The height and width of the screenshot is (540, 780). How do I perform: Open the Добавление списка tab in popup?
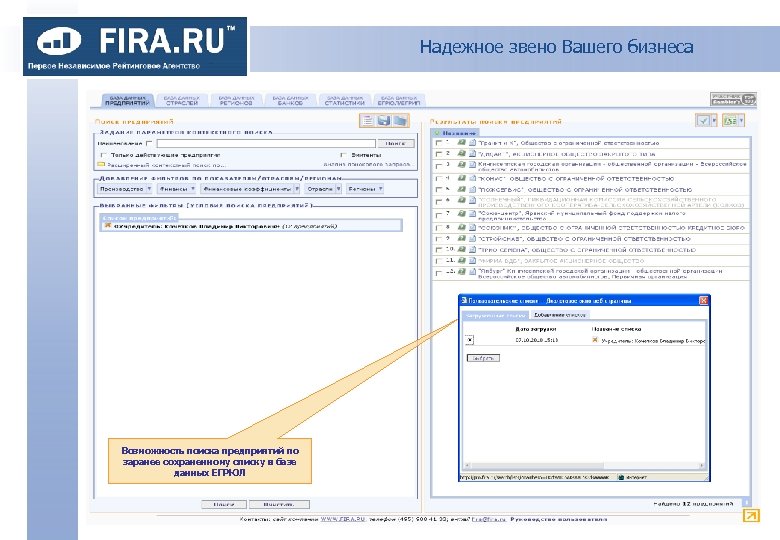pos(559,315)
